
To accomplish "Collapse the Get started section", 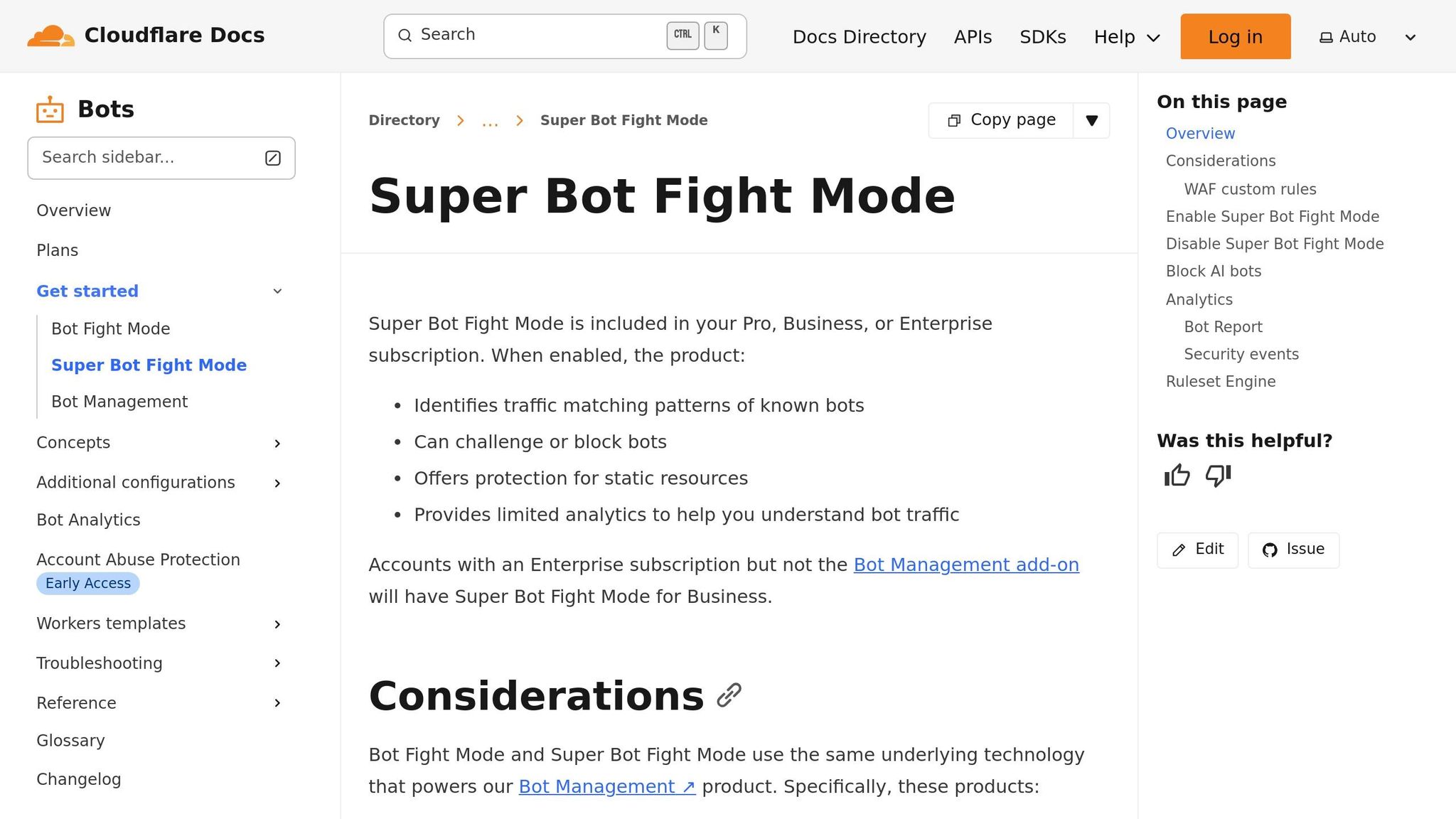I will coord(277,291).
